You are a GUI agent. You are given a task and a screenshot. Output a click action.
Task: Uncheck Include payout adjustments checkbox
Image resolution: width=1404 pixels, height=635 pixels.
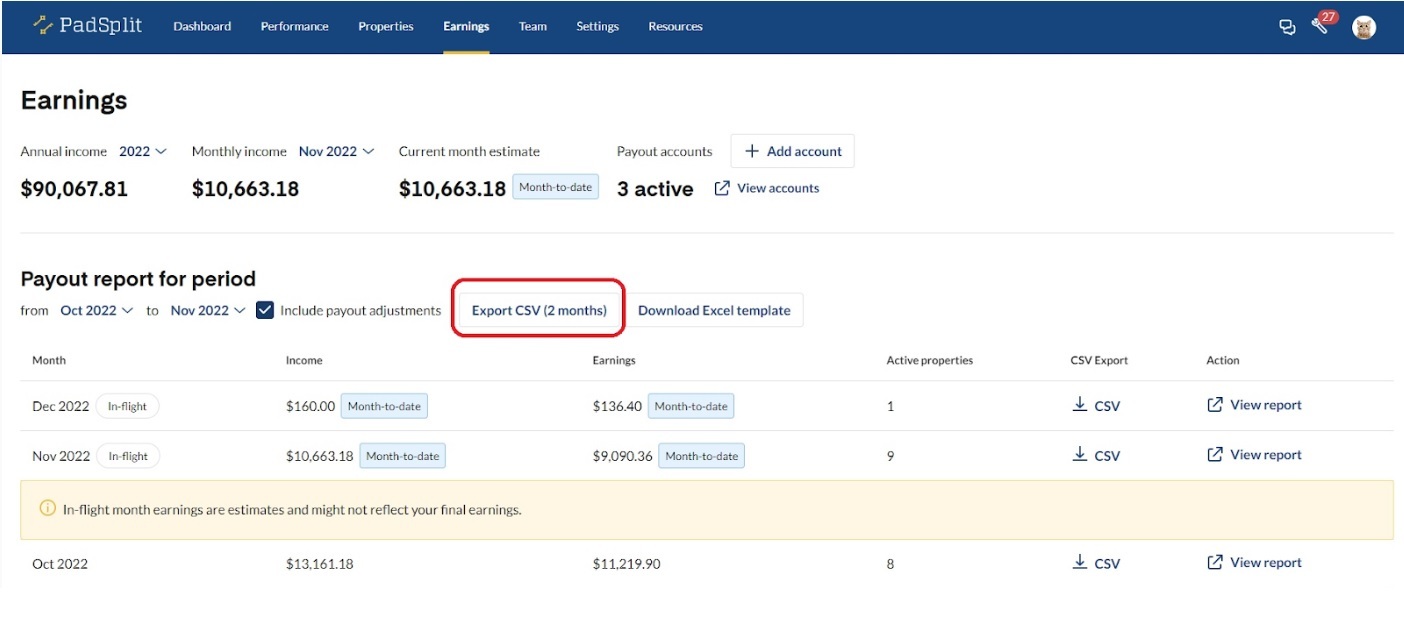click(x=265, y=310)
